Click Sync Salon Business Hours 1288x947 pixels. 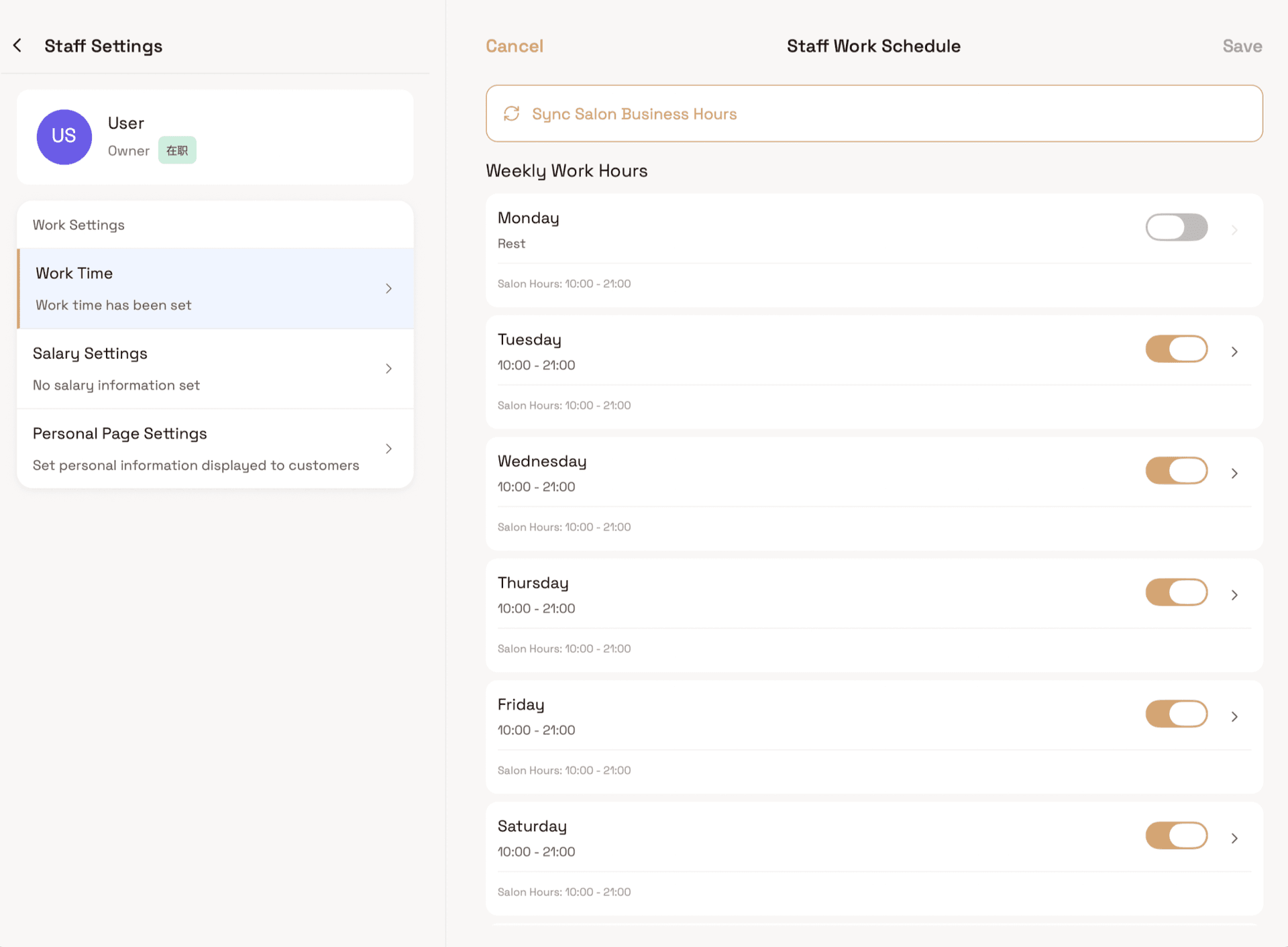point(633,113)
